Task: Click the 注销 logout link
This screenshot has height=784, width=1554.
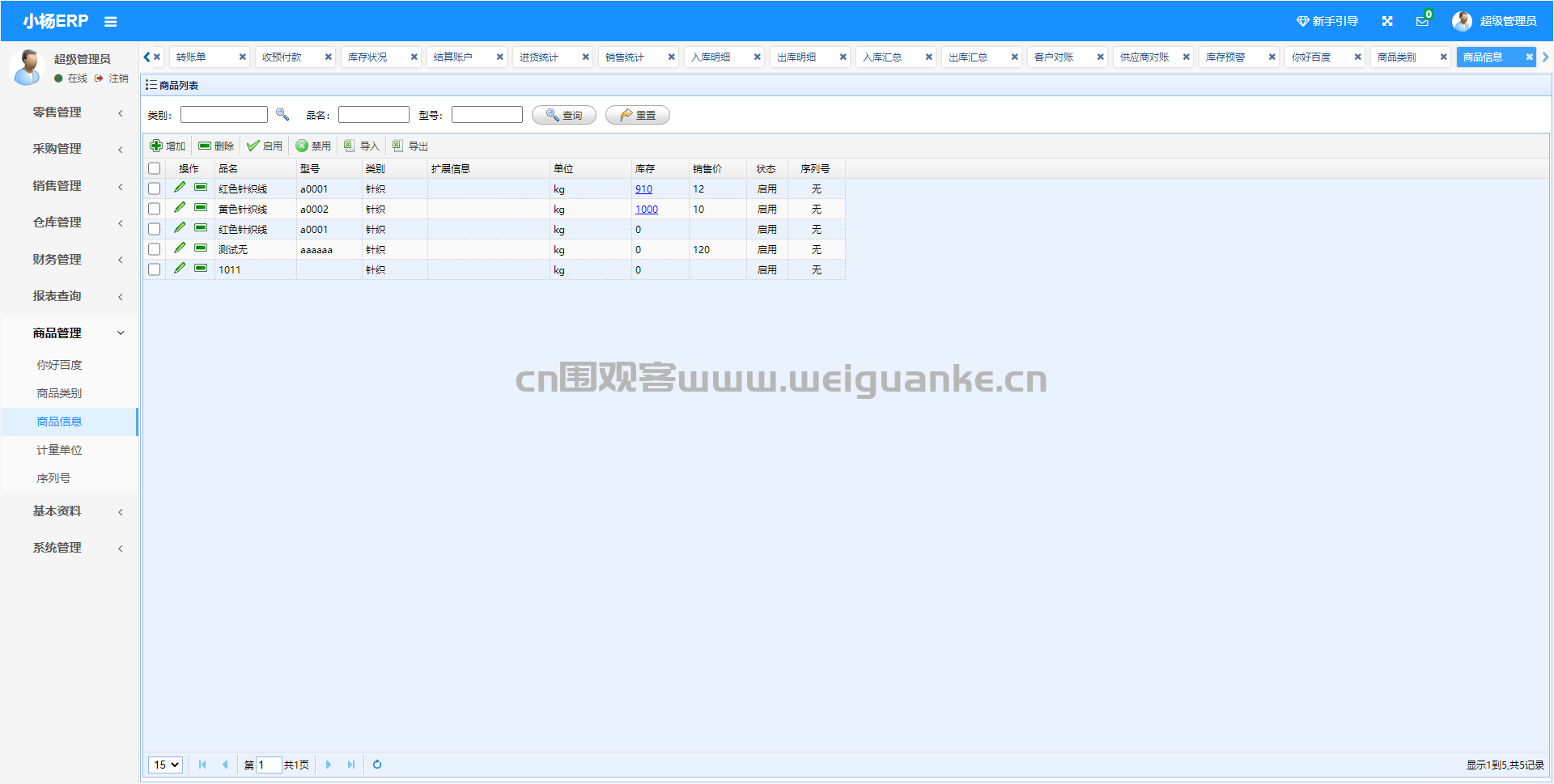Action: click(x=113, y=78)
